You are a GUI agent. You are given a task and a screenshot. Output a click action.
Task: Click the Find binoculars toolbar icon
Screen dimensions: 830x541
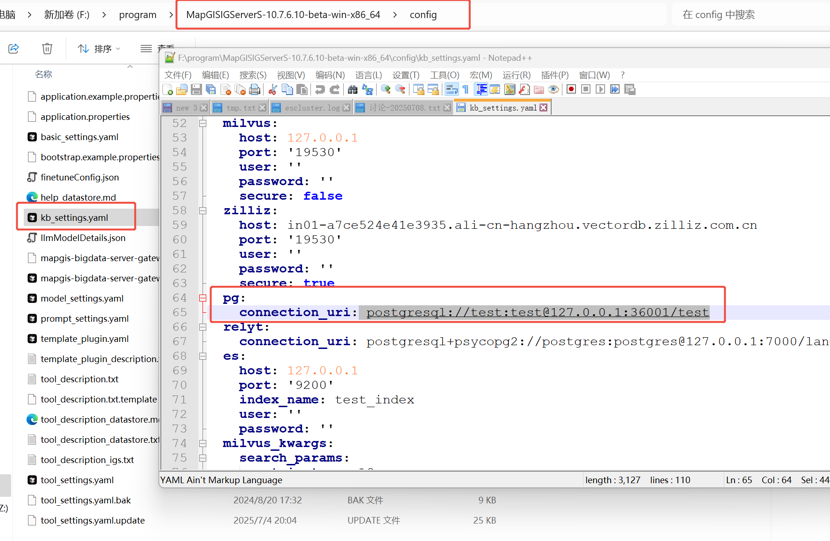point(352,90)
